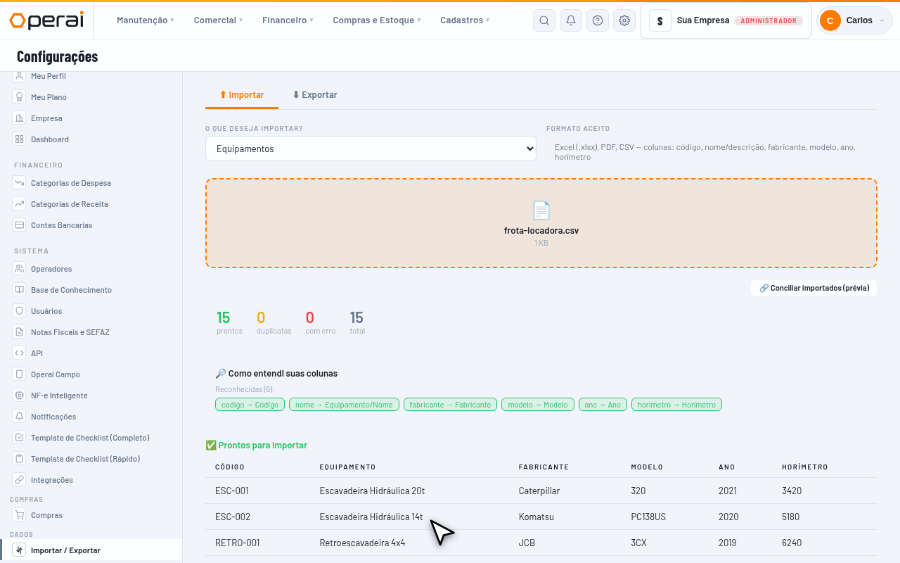Switch to the Importar tab
900x563 pixels.
[242, 95]
